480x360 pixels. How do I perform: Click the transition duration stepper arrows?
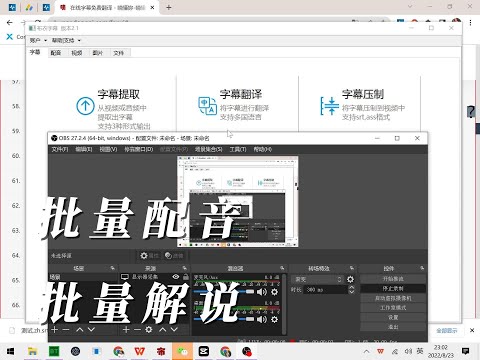pyautogui.click(x=351, y=289)
